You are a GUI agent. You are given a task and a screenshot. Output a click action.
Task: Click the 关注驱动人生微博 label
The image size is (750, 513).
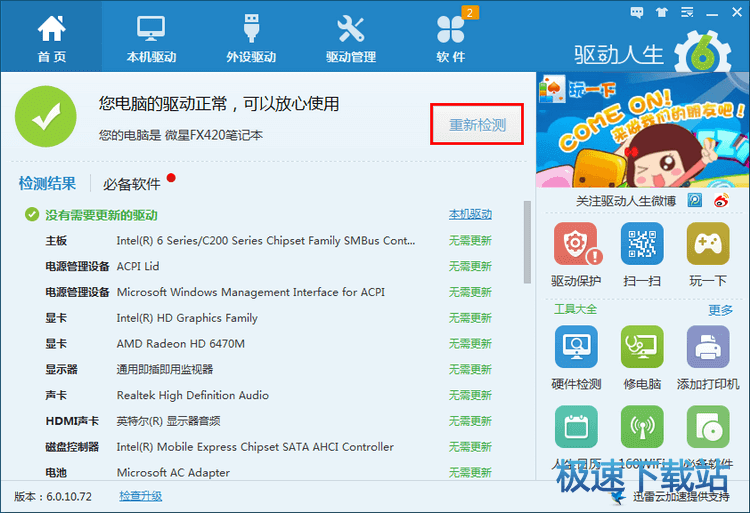point(626,201)
